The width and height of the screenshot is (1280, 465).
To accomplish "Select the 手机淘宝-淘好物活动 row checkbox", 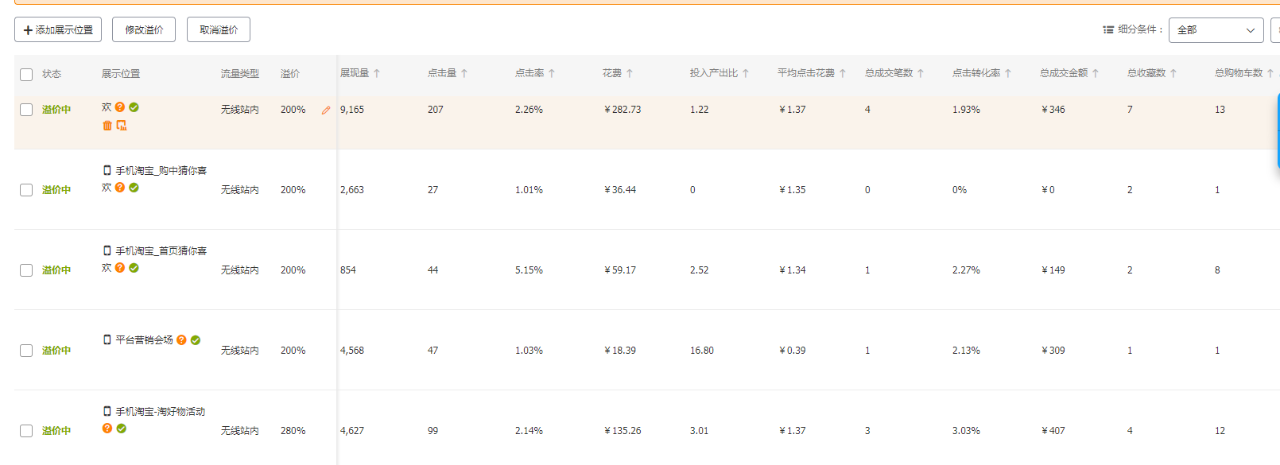I will (27, 431).
